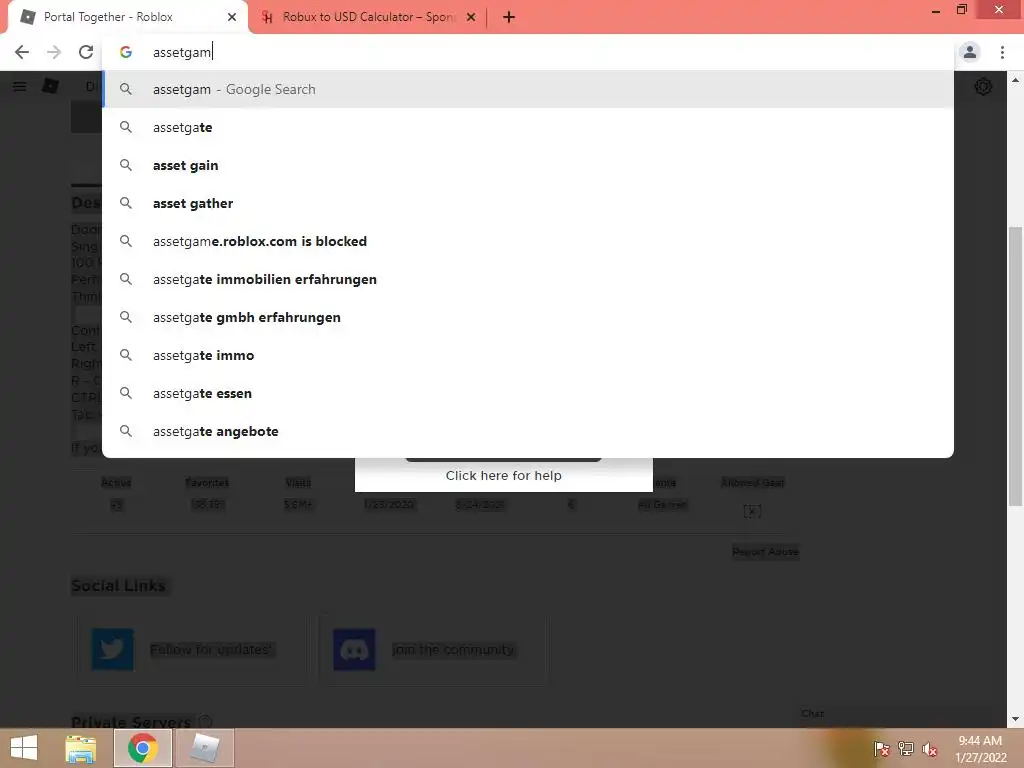Viewport: 1024px width, 768px height.
Task: Open the Chrome profile avatar
Action: pos(970,52)
